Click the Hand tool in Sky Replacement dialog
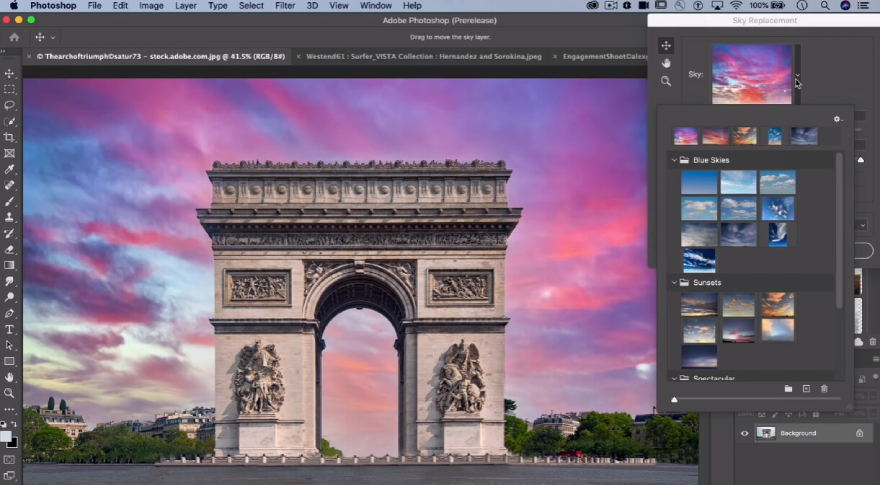This screenshot has height=485, width=880. click(x=666, y=63)
